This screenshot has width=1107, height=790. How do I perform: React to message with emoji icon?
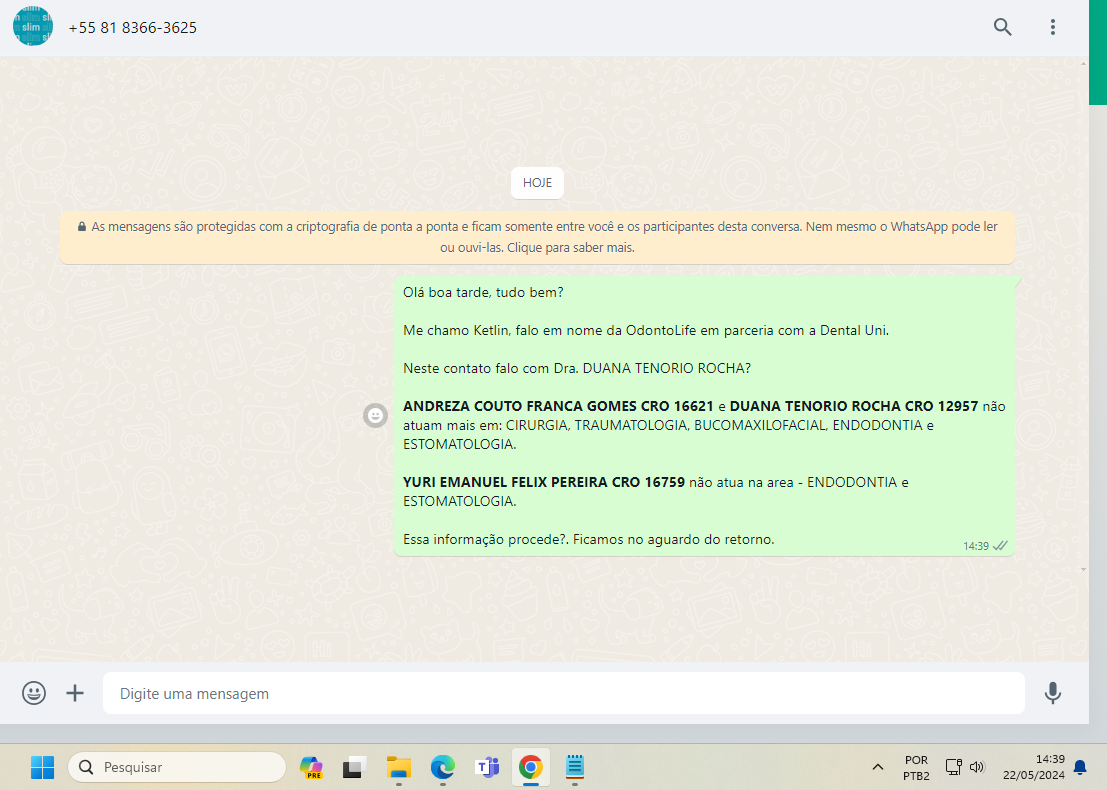click(376, 415)
